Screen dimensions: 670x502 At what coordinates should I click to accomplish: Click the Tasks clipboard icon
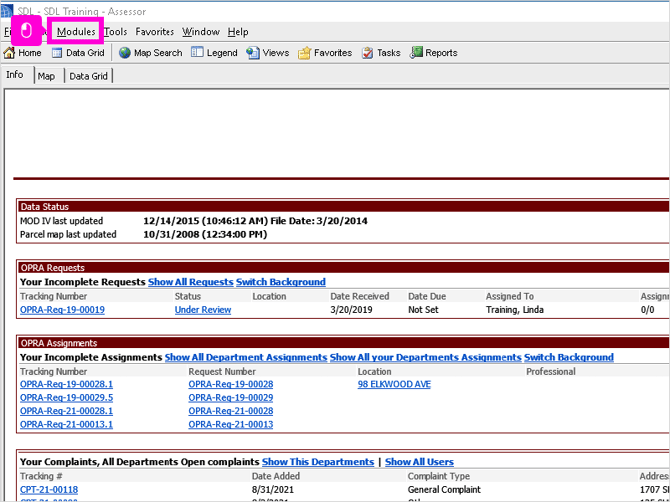click(367, 53)
